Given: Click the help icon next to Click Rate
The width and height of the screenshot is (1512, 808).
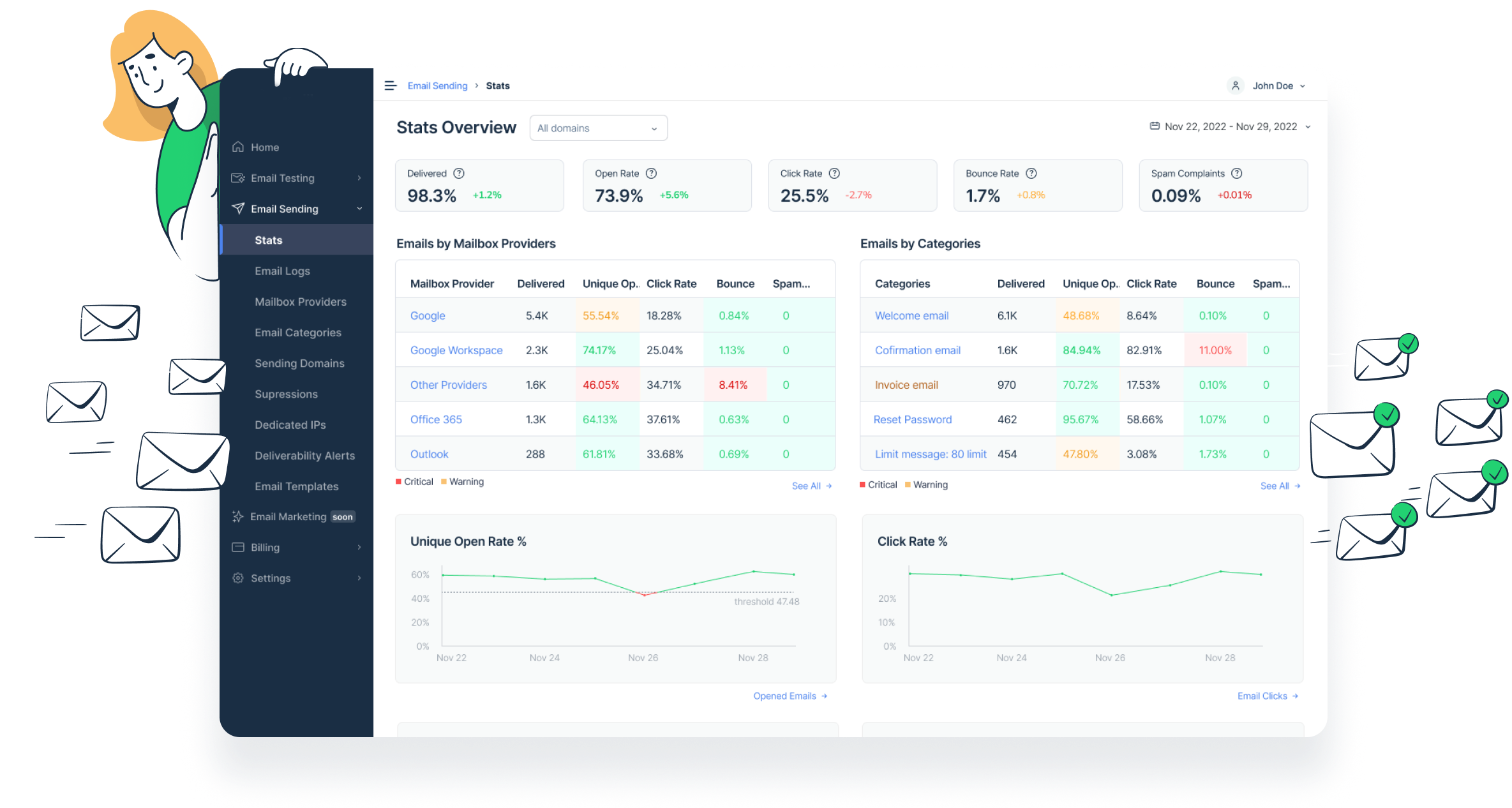Looking at the screenshot, I should coord(834,174).
